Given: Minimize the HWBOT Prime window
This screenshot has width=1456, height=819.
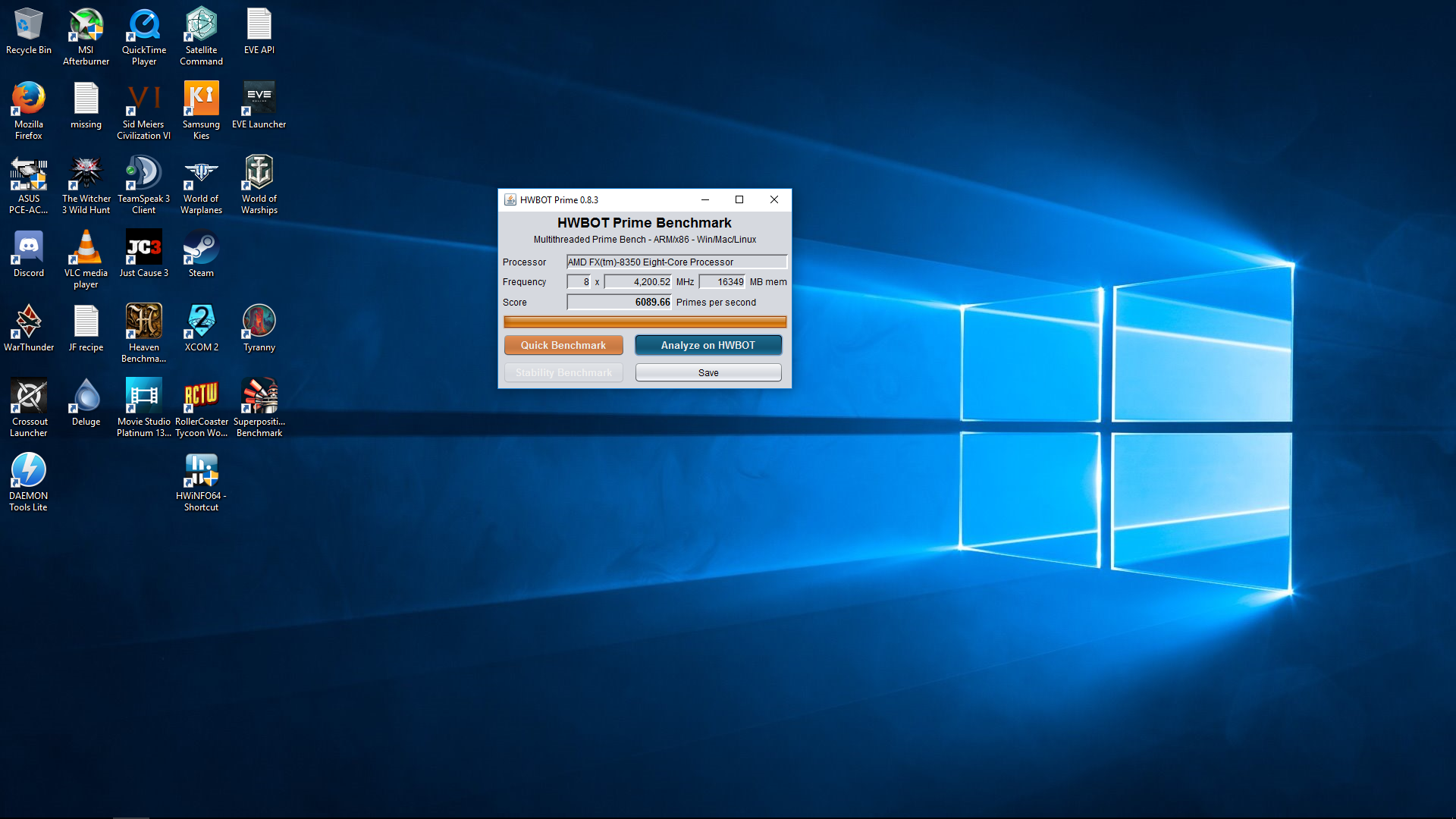Looking at the screenshot, I should [x=705, y=199].
